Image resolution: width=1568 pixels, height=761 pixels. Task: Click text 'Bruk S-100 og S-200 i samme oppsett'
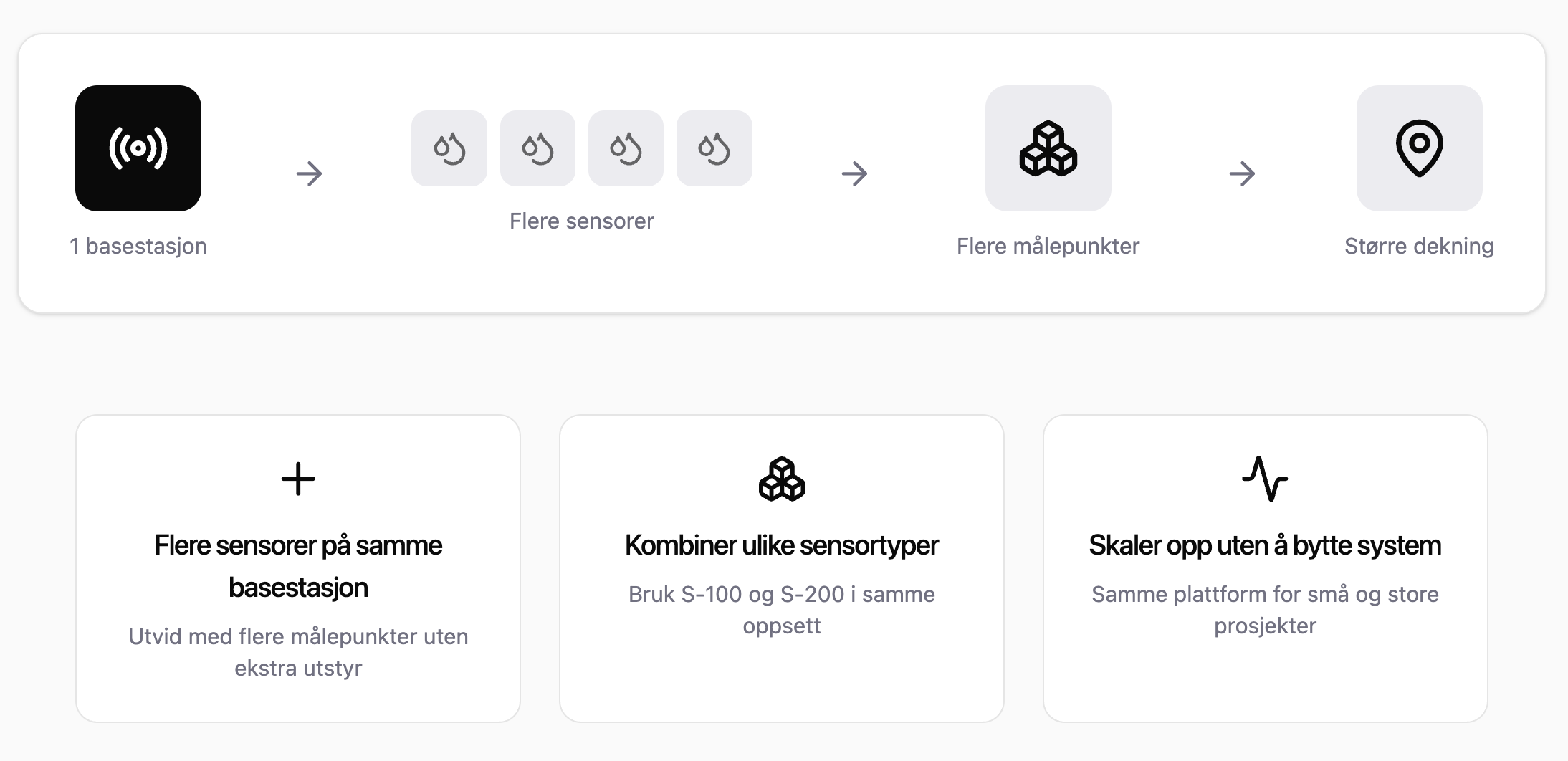[x=782, y=610]
